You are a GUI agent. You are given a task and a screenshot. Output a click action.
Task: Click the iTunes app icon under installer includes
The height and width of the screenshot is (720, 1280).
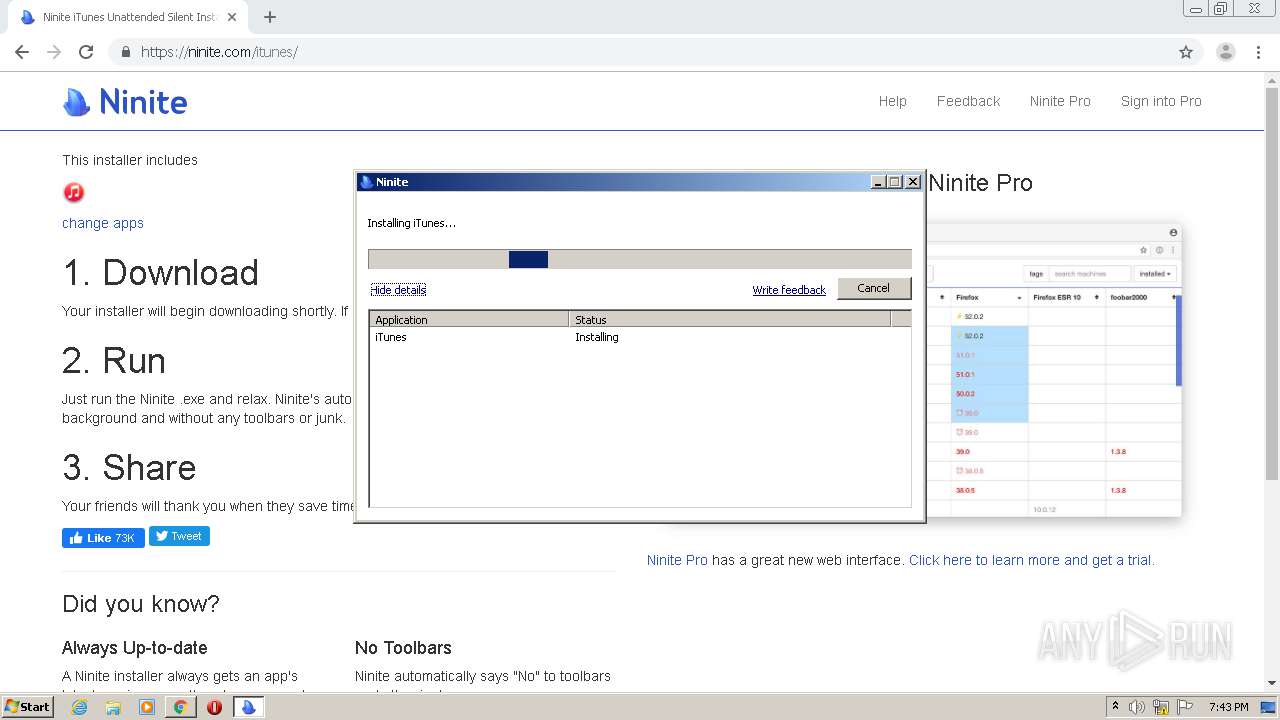74,192
